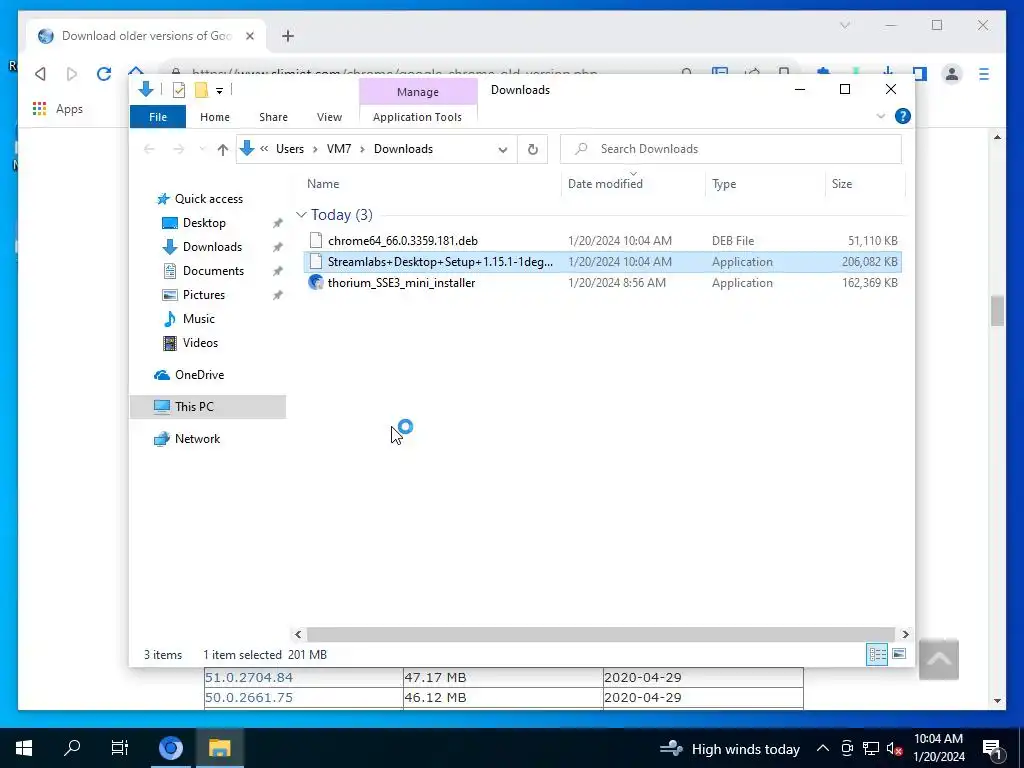1024x768 pixels.
Task: Click the browser back arrow
Action: [40, 74]
